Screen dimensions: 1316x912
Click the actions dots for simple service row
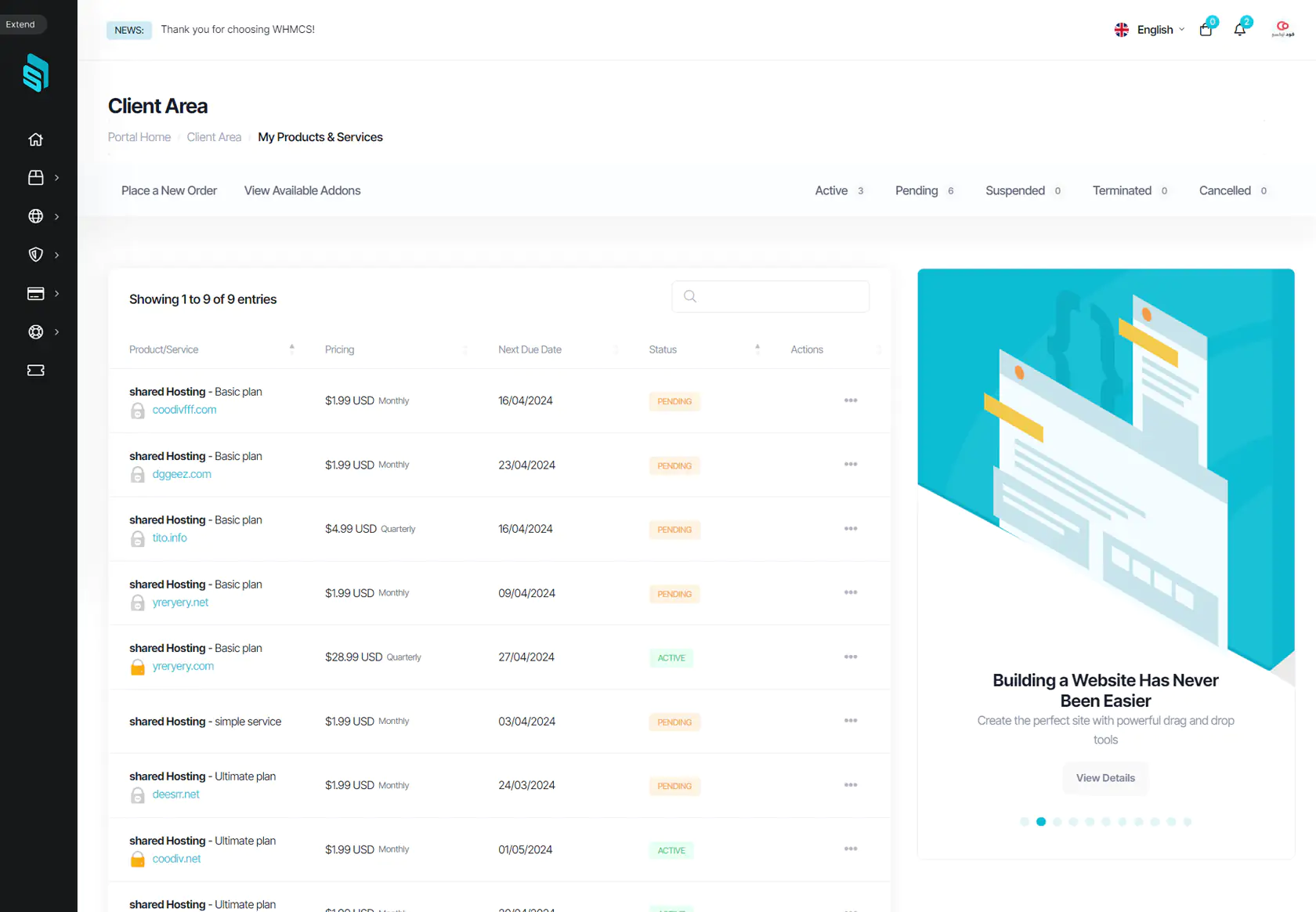coord(851,721)
